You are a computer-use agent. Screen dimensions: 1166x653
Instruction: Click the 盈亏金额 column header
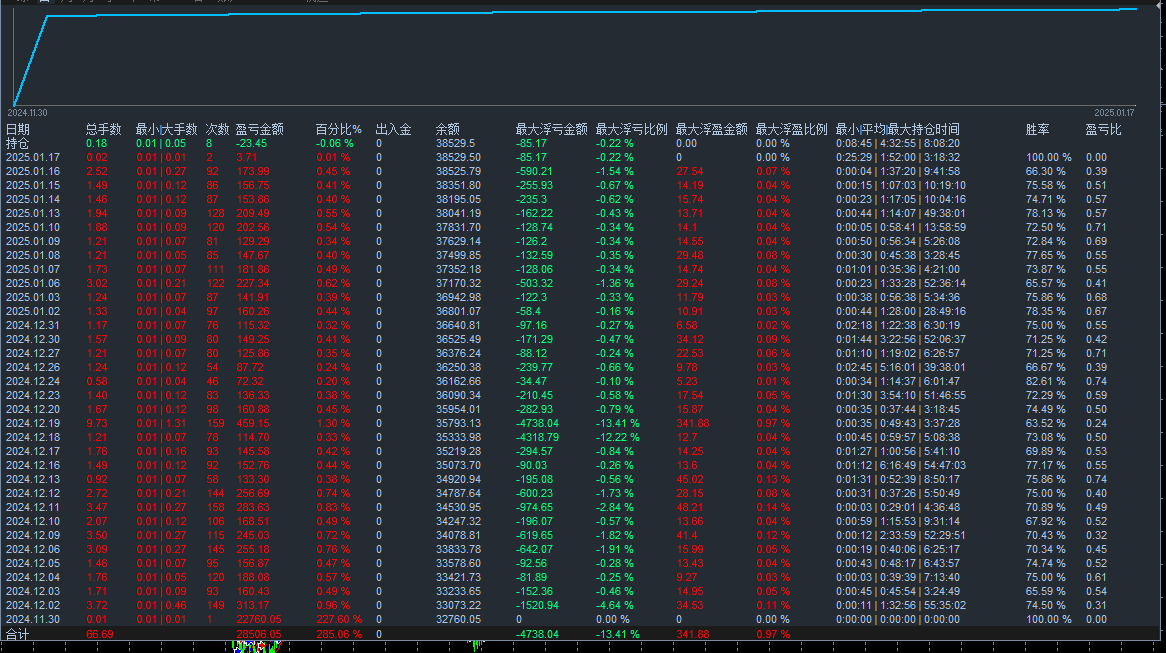pos(260,129)
